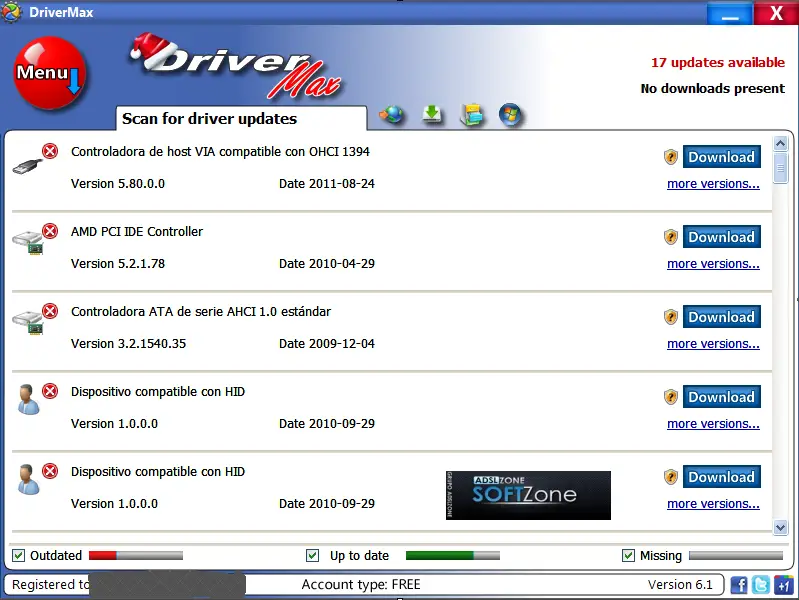Click the Google +1 icon
Viewport: 799px width, 600px height.
[x=784, y=585]
